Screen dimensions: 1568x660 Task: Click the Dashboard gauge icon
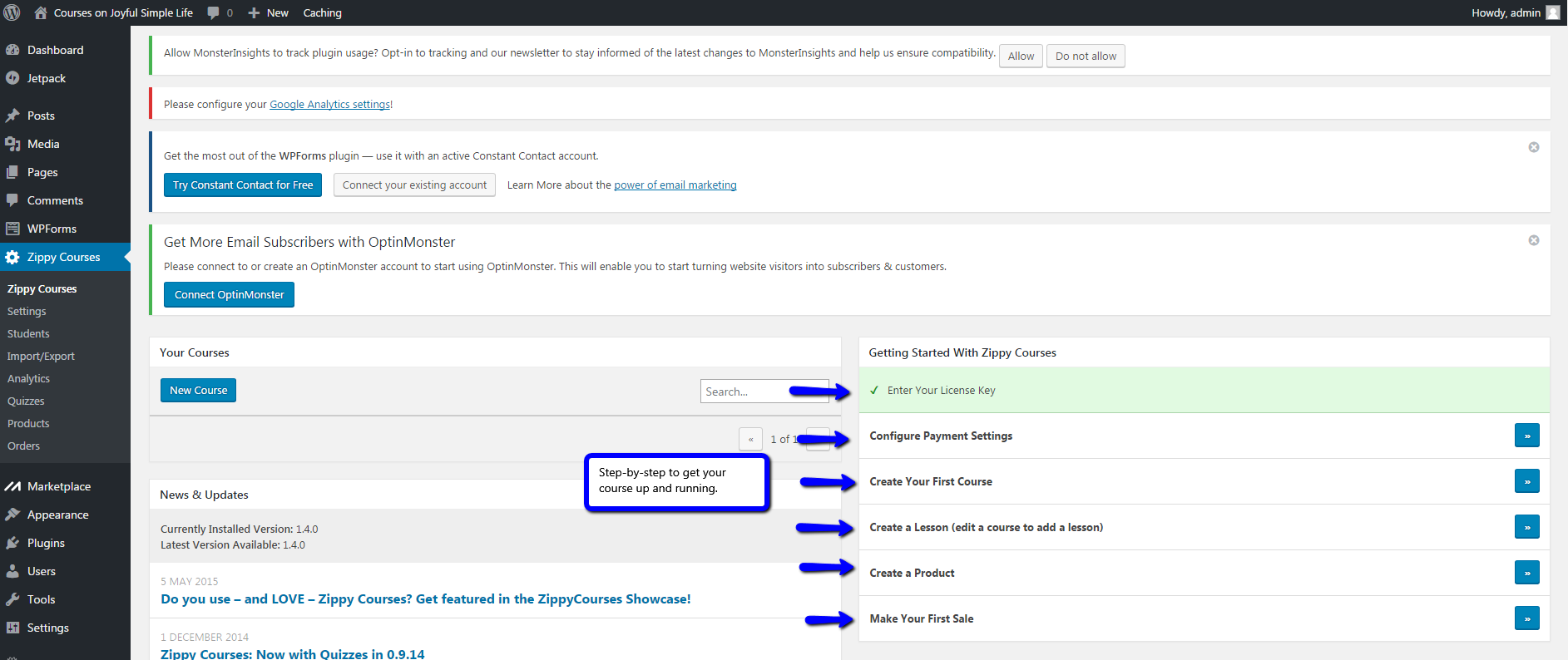pyautogui.click(x=12, y=50)
